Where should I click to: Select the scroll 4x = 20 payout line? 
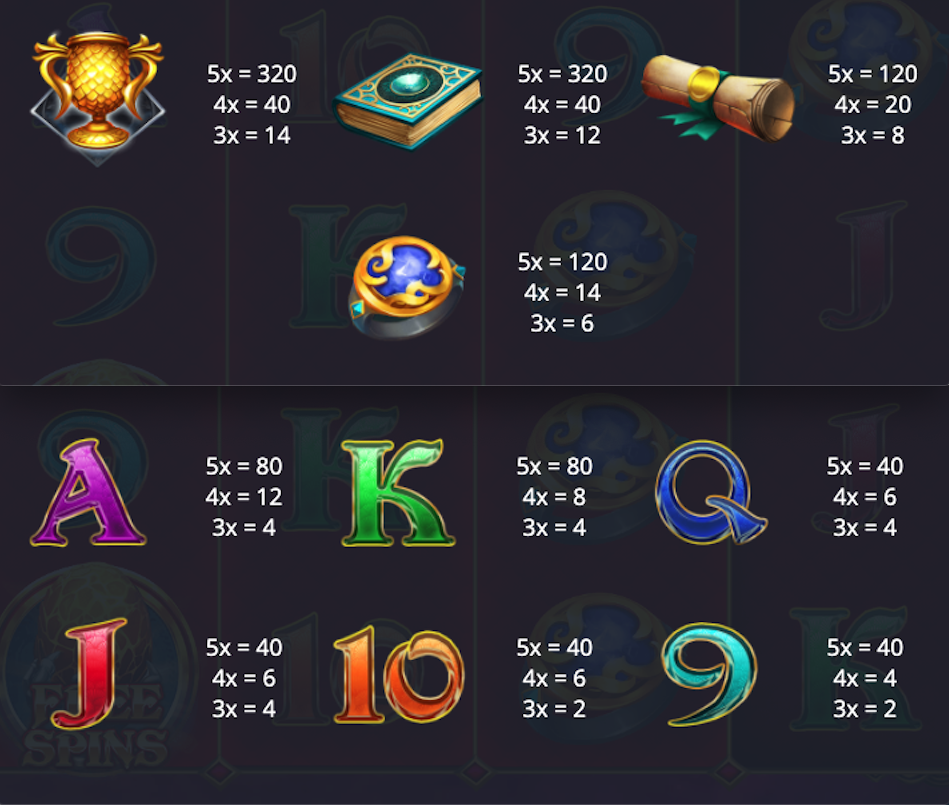coord(873,105)
